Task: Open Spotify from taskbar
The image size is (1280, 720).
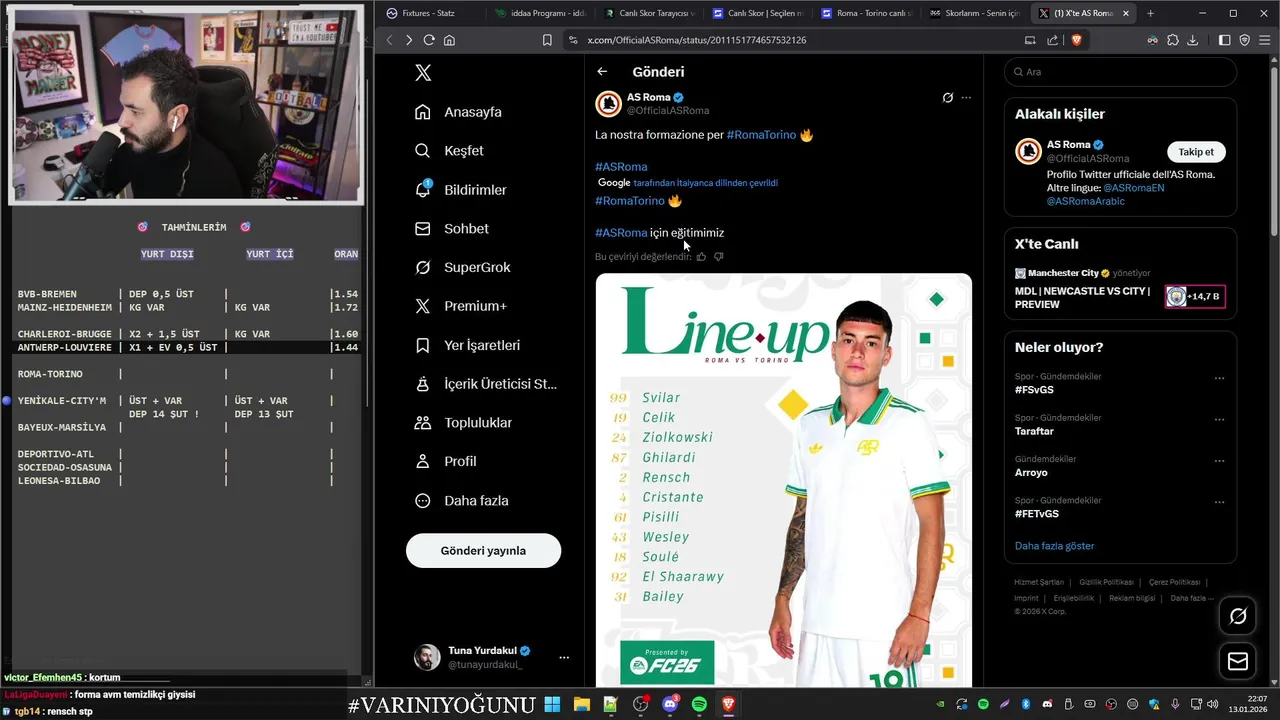Action: coord(699,705)
